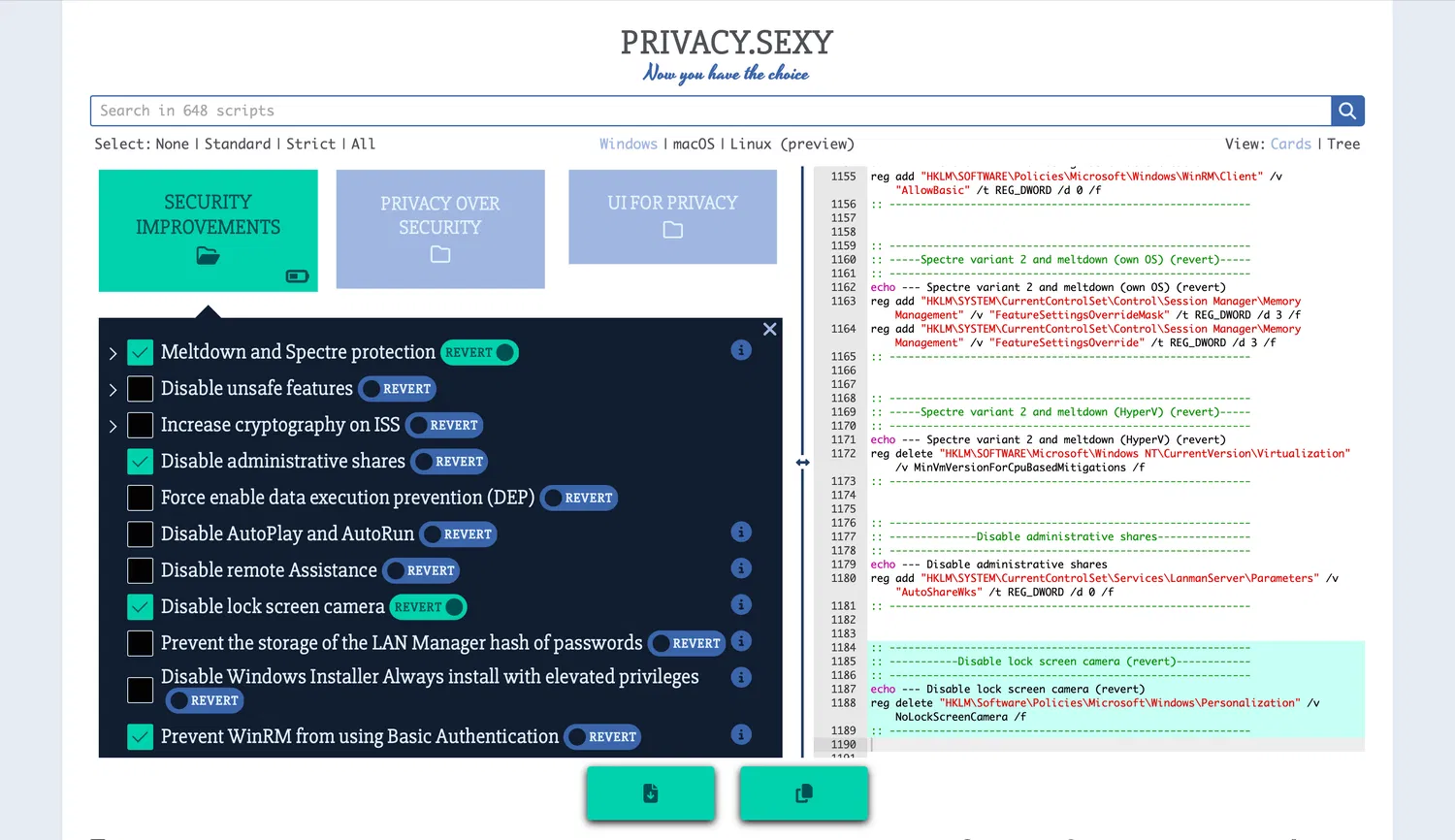Toggle revert for LAN Manager hash storage
This screenshot has height=840, width=1455.
click(687, 643)
